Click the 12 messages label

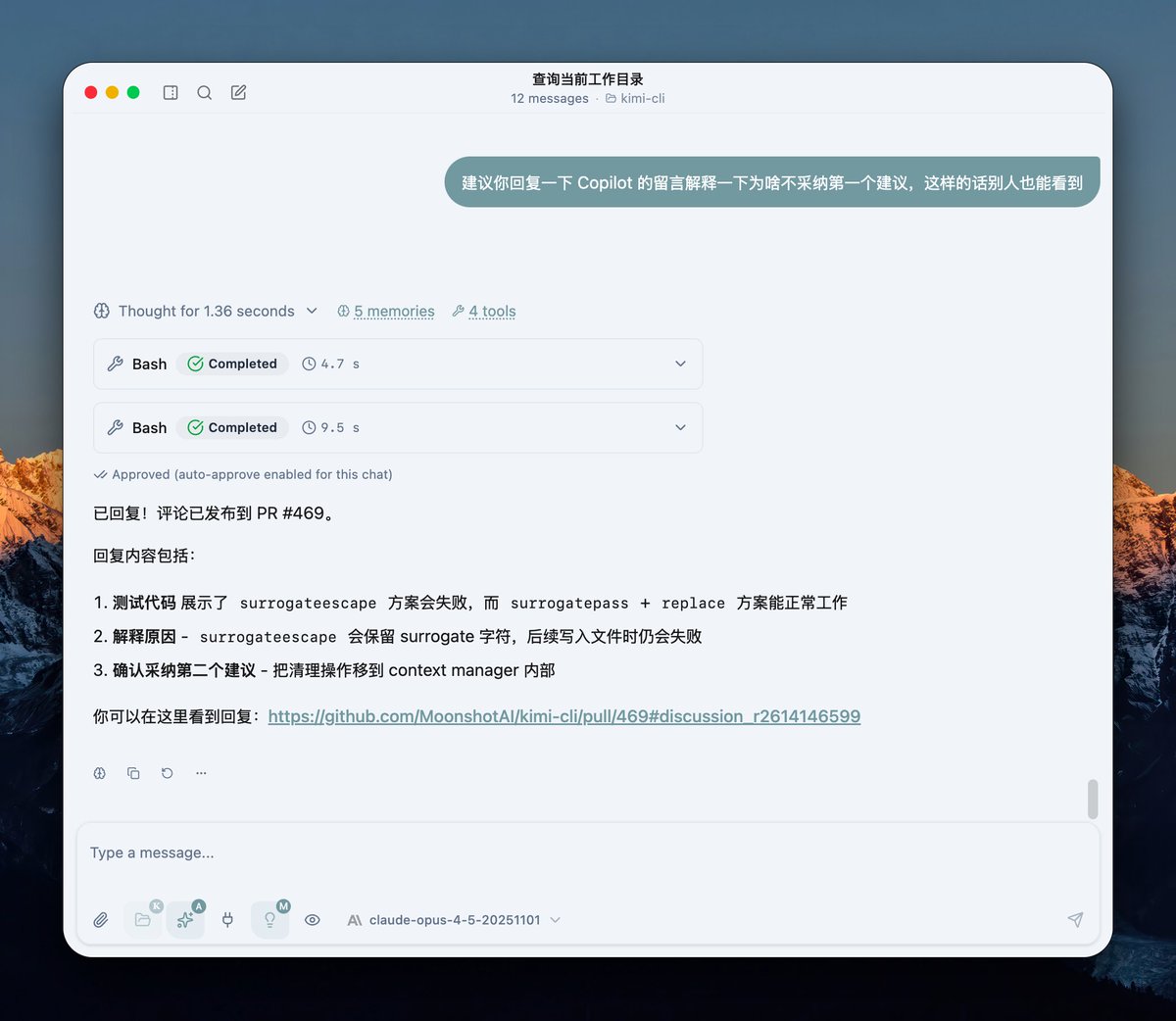click(x=550, y=98)
